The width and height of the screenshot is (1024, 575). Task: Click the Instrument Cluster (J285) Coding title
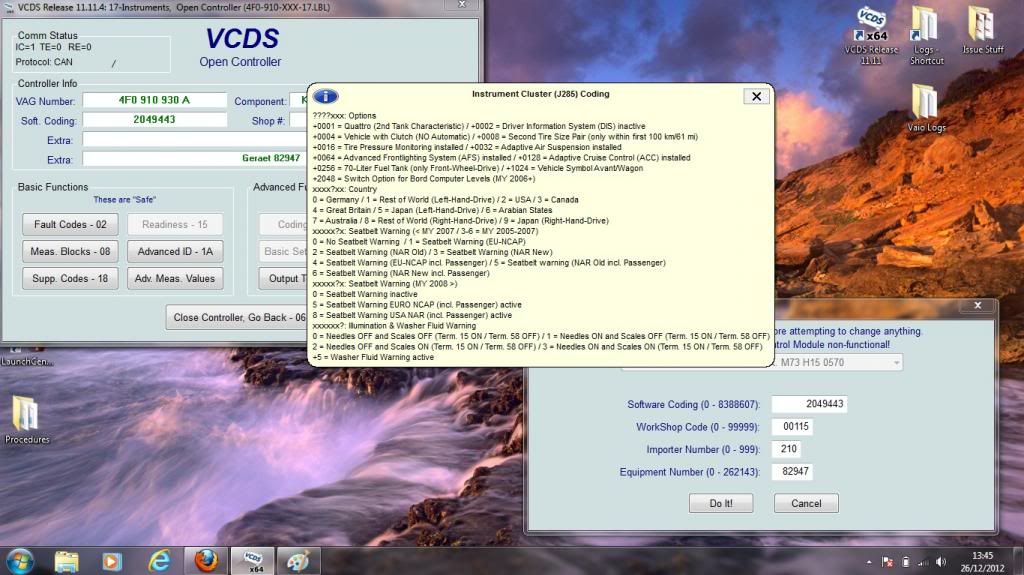coord(540,94)
